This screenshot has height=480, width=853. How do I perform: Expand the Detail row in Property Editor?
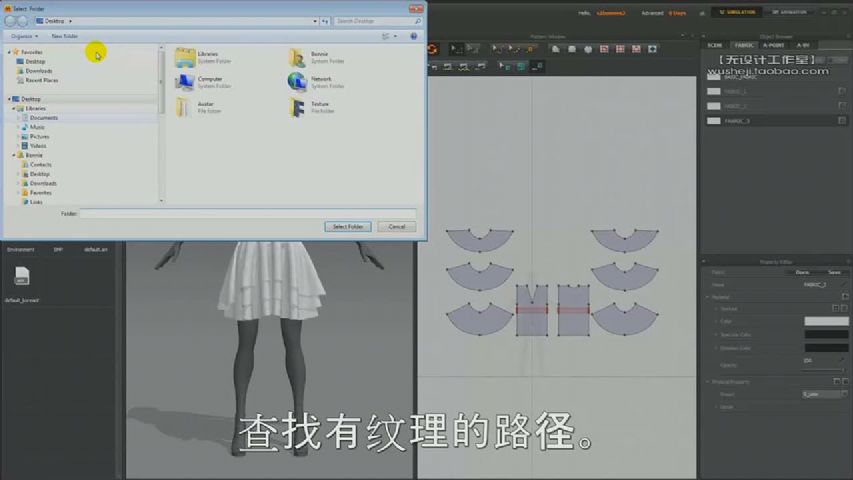point(716,407)
